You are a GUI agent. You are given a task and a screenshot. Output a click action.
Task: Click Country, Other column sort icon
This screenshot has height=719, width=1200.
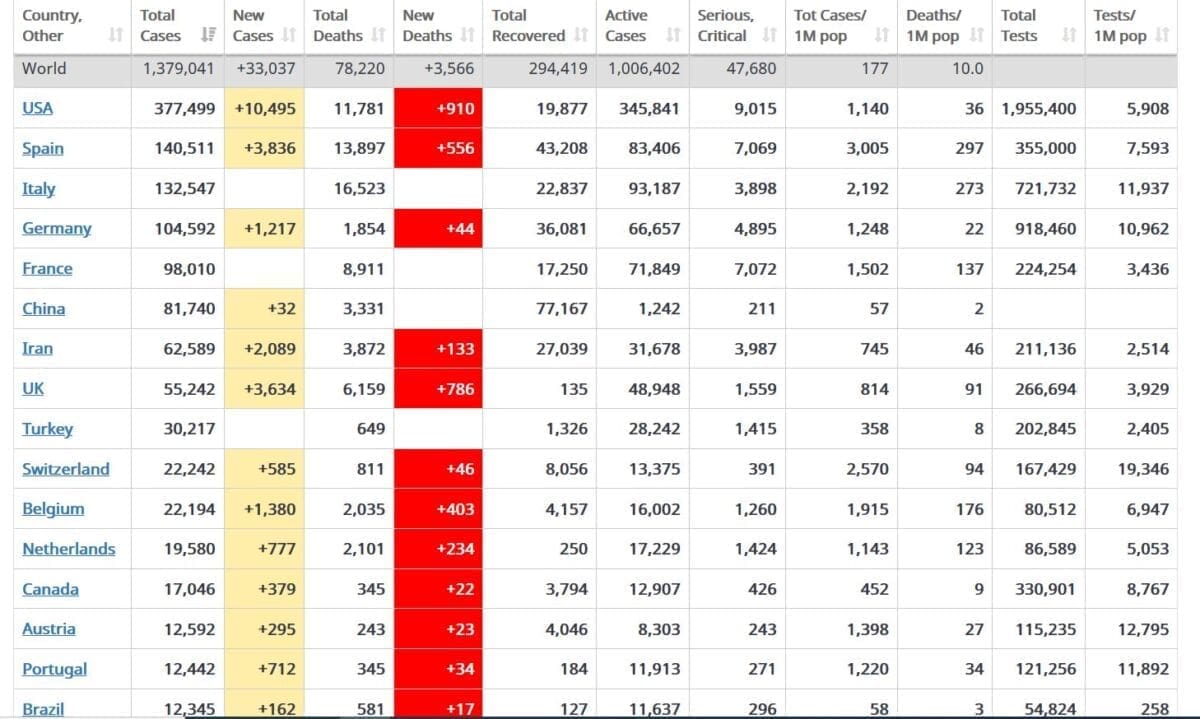[116, 36]
